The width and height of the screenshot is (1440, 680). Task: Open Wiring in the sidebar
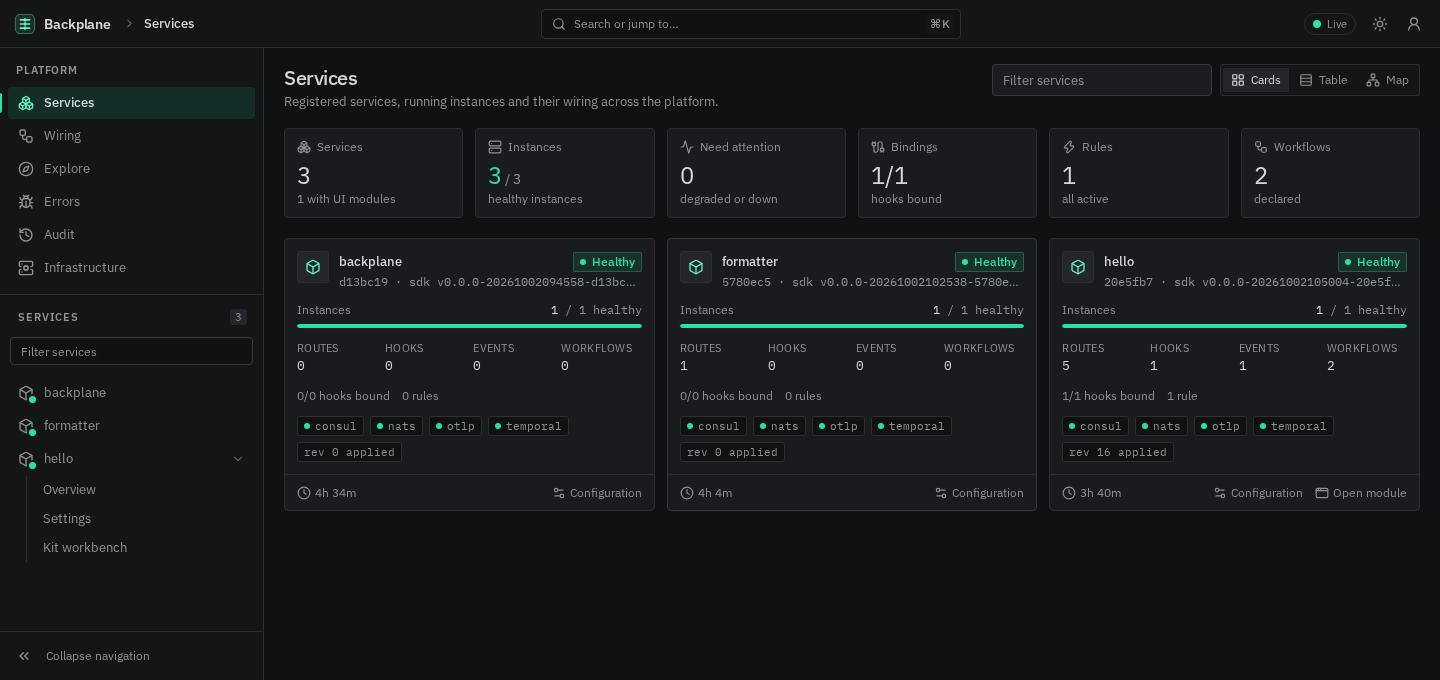tap(131, 136)
